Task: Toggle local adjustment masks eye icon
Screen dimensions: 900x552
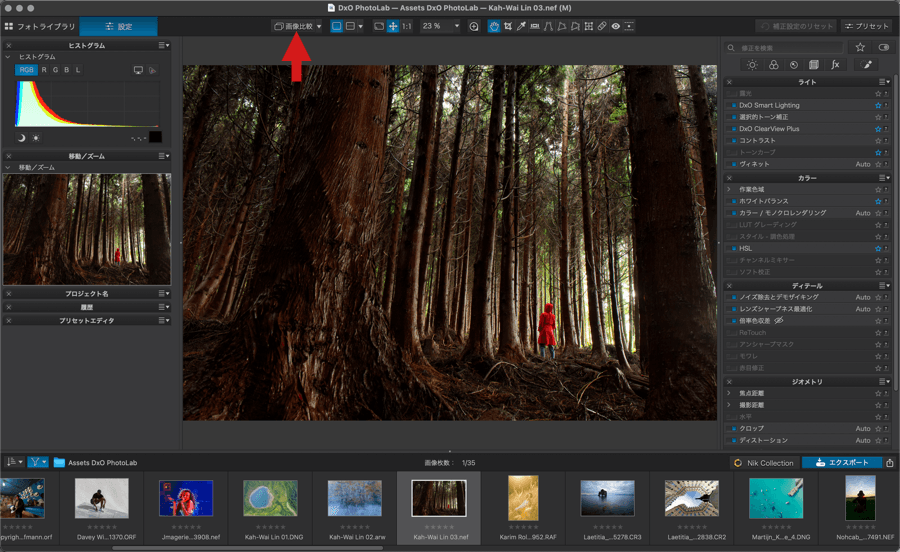Action: coord(615,26)
